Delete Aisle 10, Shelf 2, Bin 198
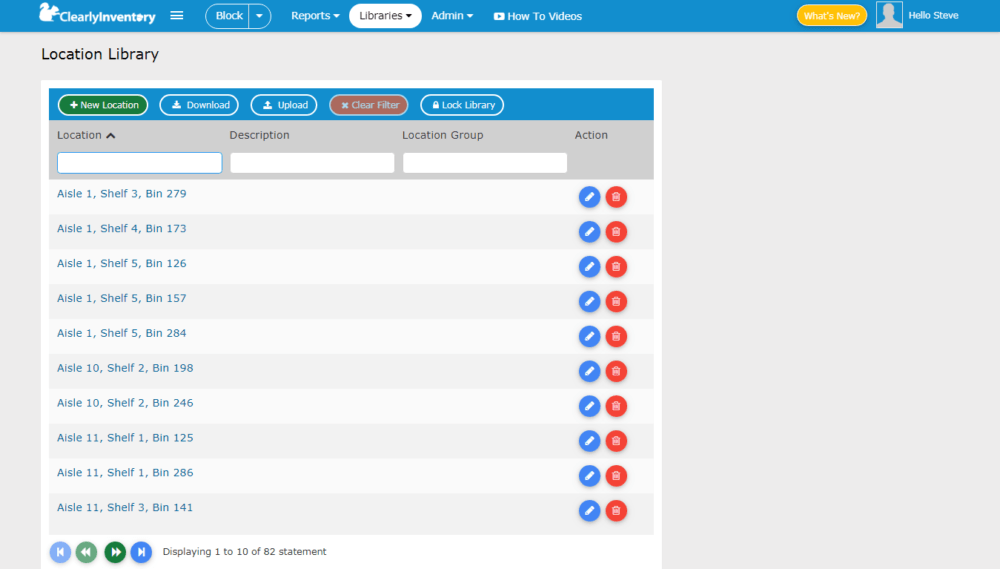 (616, 371)
